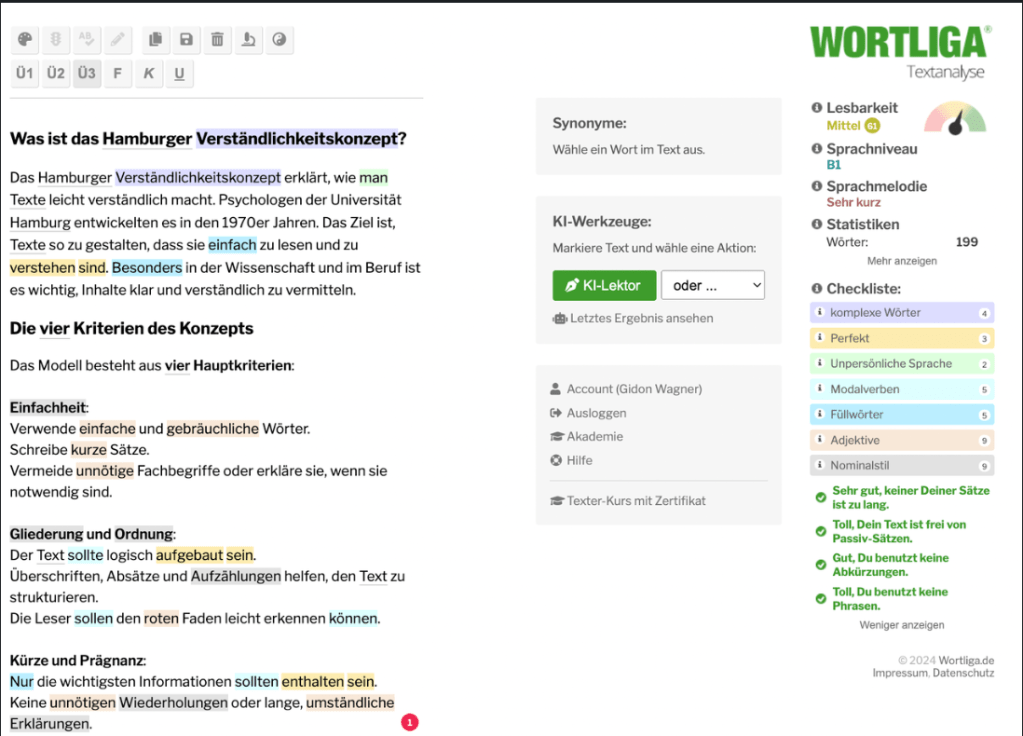Click the purple 'komplexe Wörter' checklist bar

point(901,313)
